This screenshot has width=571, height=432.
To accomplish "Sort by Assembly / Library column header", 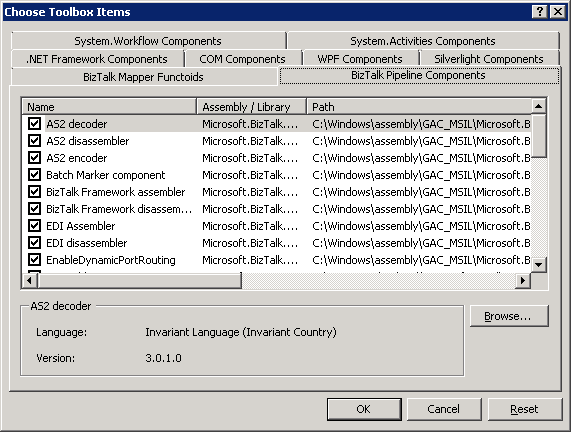I will pyautogui.click(x=252, y=107).
